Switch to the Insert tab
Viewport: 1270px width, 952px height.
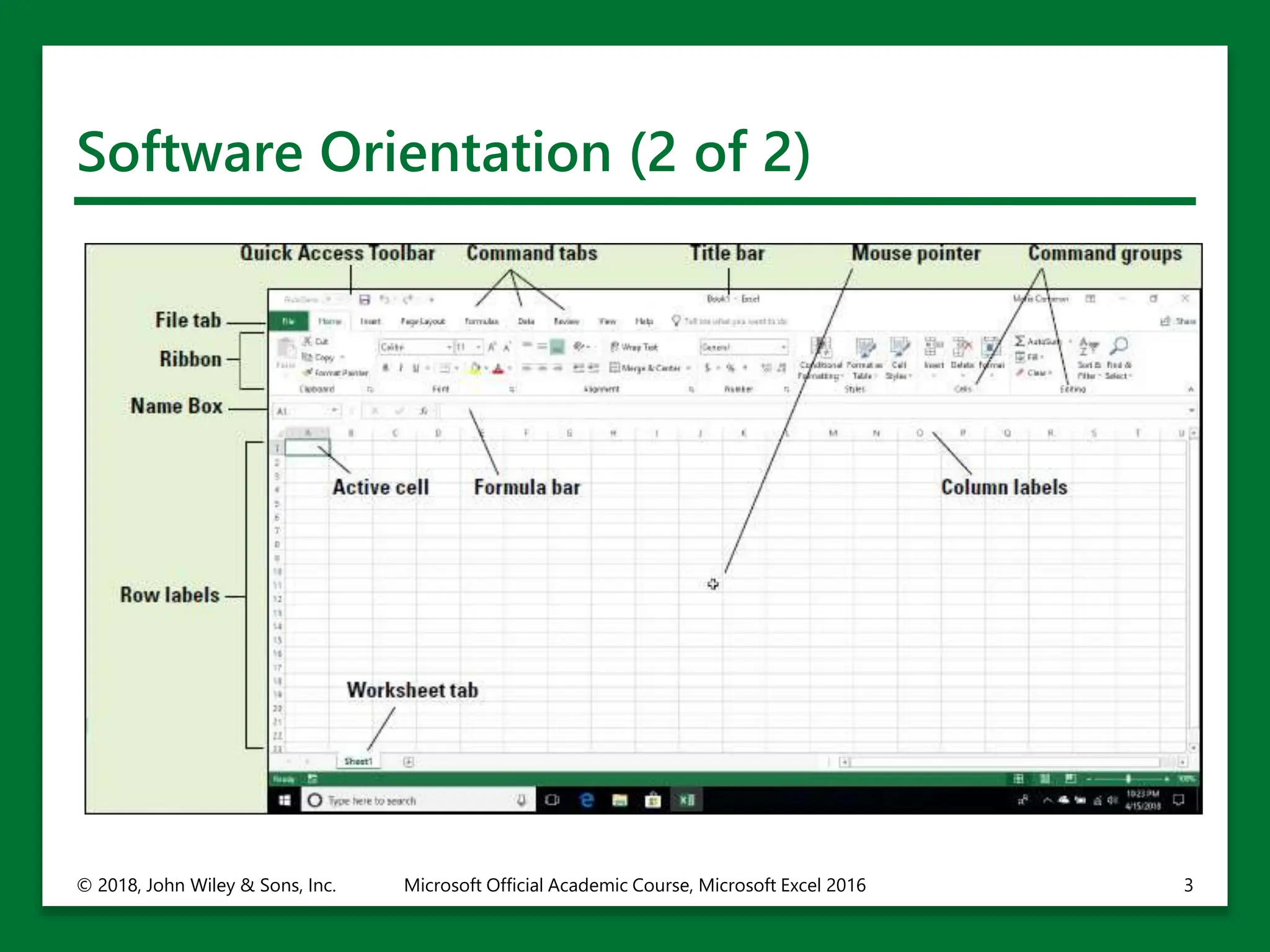click(370, 321)
